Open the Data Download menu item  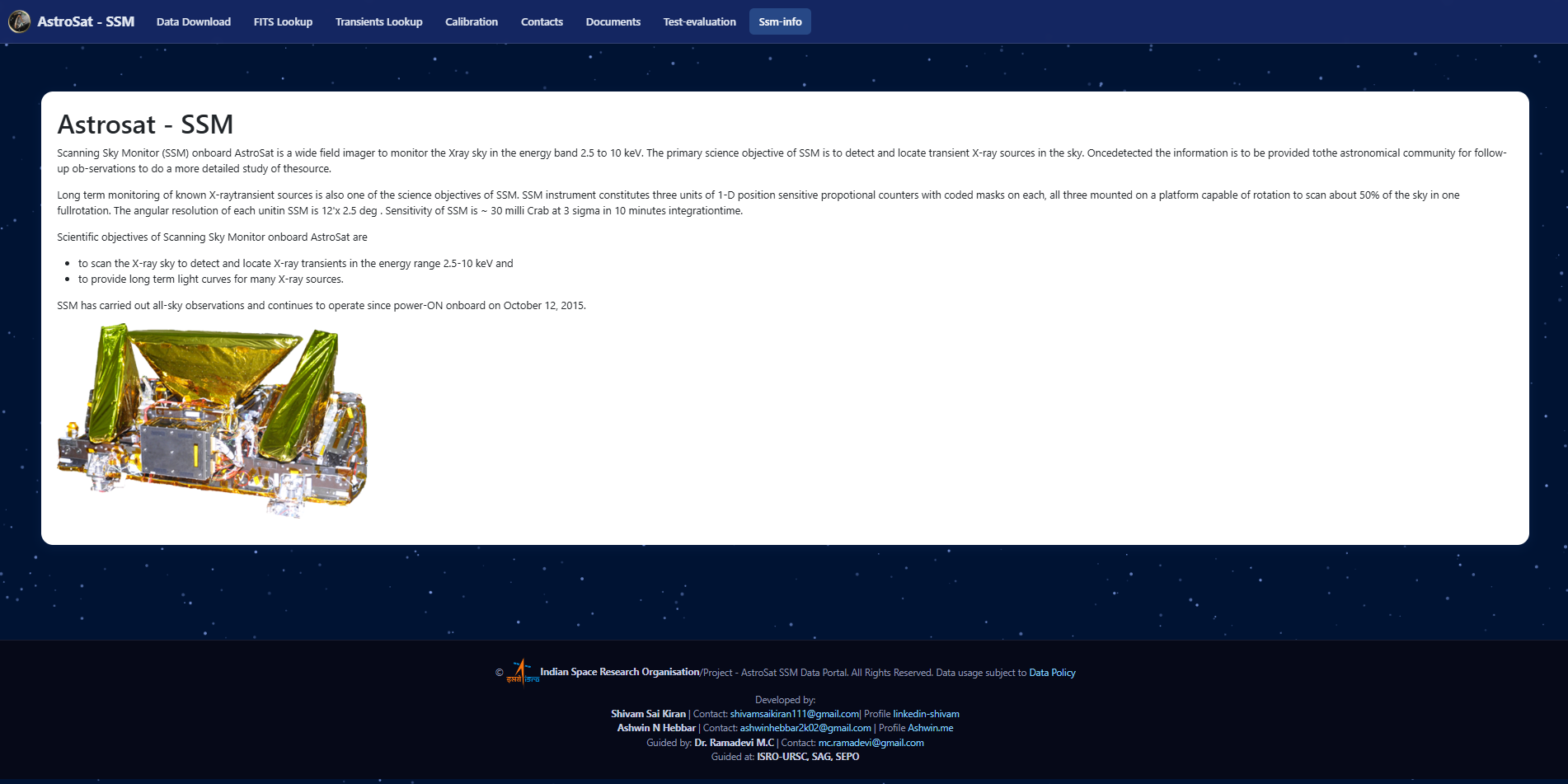point(194,21)
